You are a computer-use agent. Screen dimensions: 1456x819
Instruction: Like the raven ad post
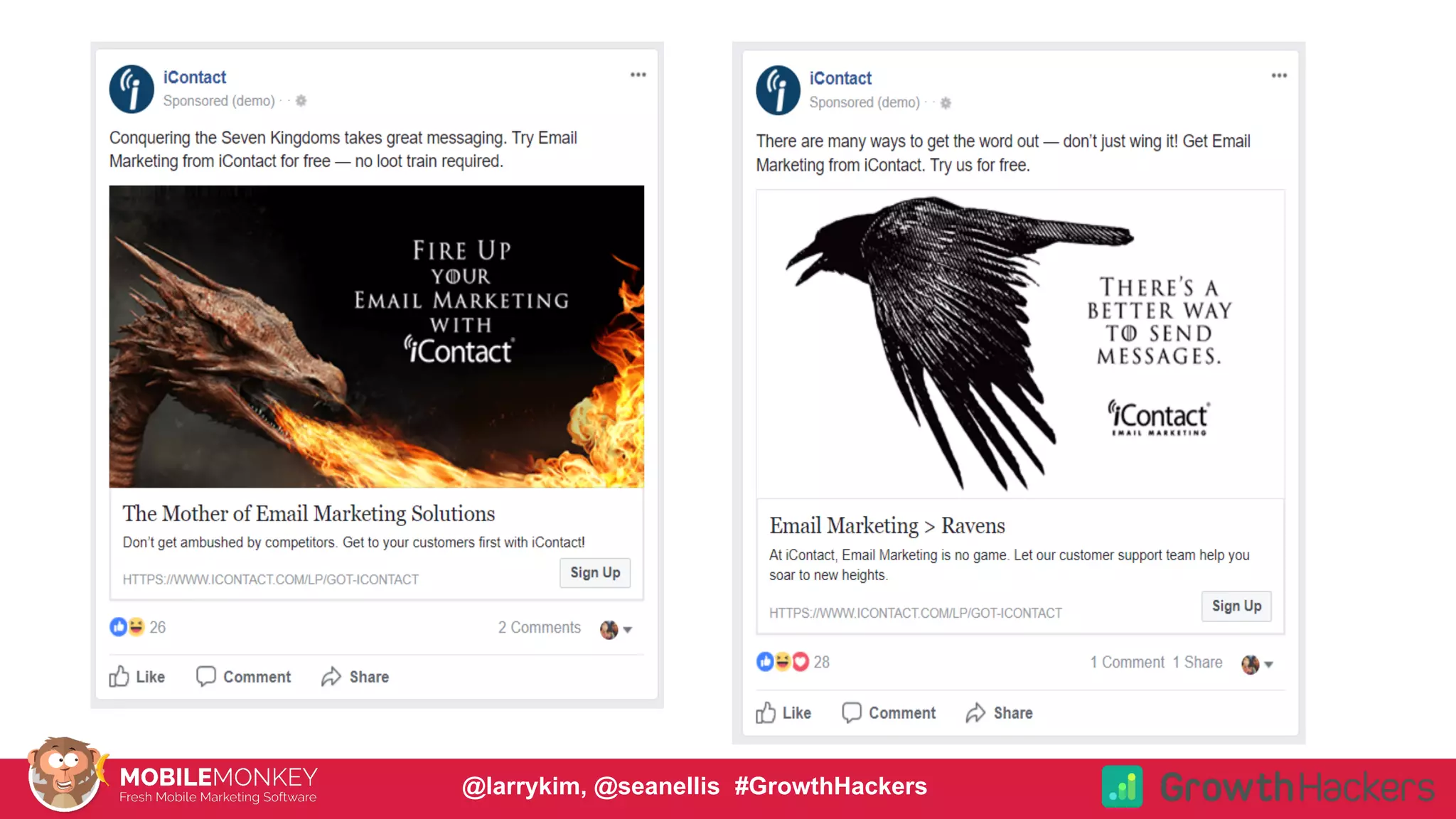783,712
